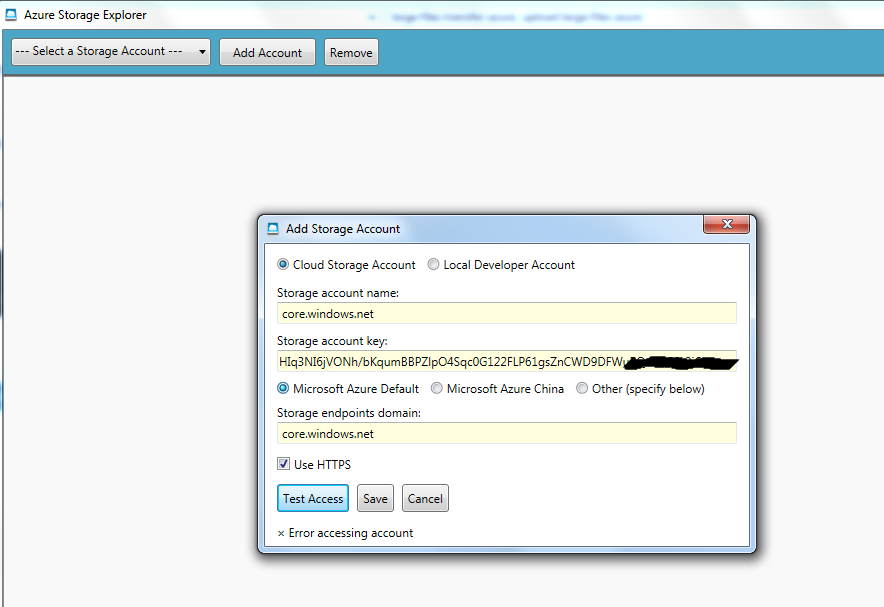This screenshot has height=607, width=884.
Task: Click the Storage account key field
Action: pyautogui.click(x=507, y=361)
